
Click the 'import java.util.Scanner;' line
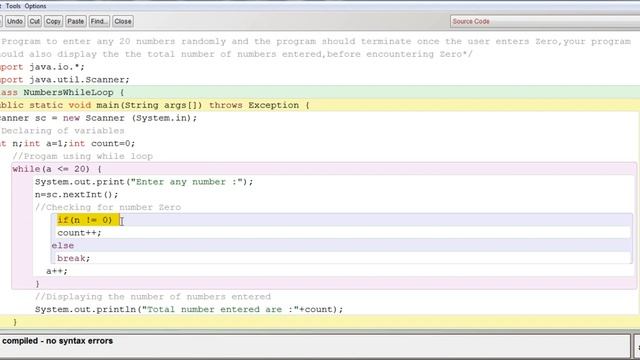pos(64,80)
